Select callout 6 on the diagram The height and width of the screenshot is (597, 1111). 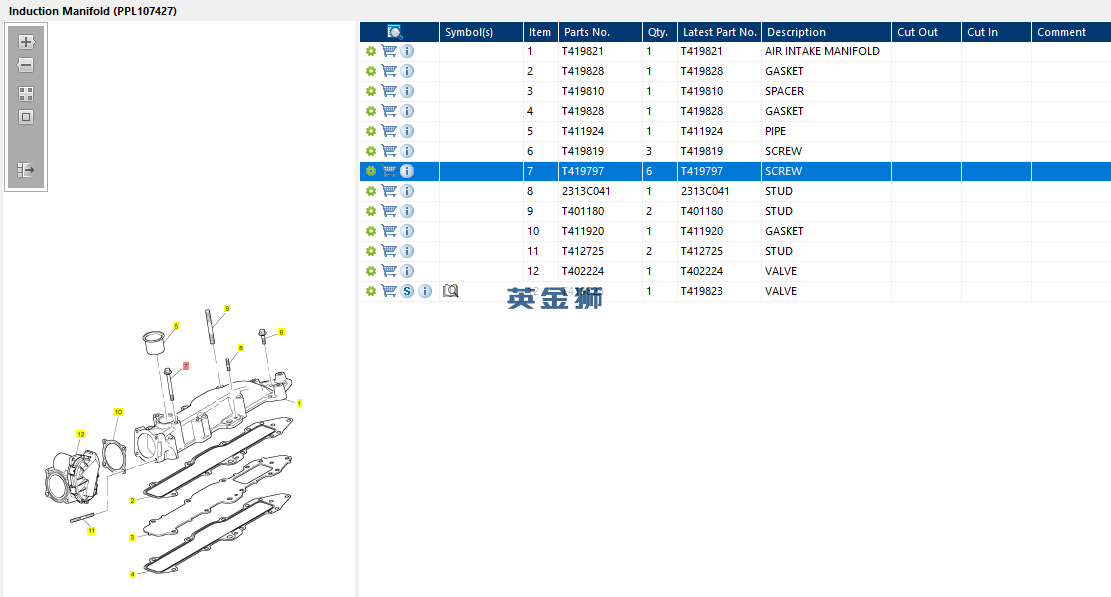281,332
